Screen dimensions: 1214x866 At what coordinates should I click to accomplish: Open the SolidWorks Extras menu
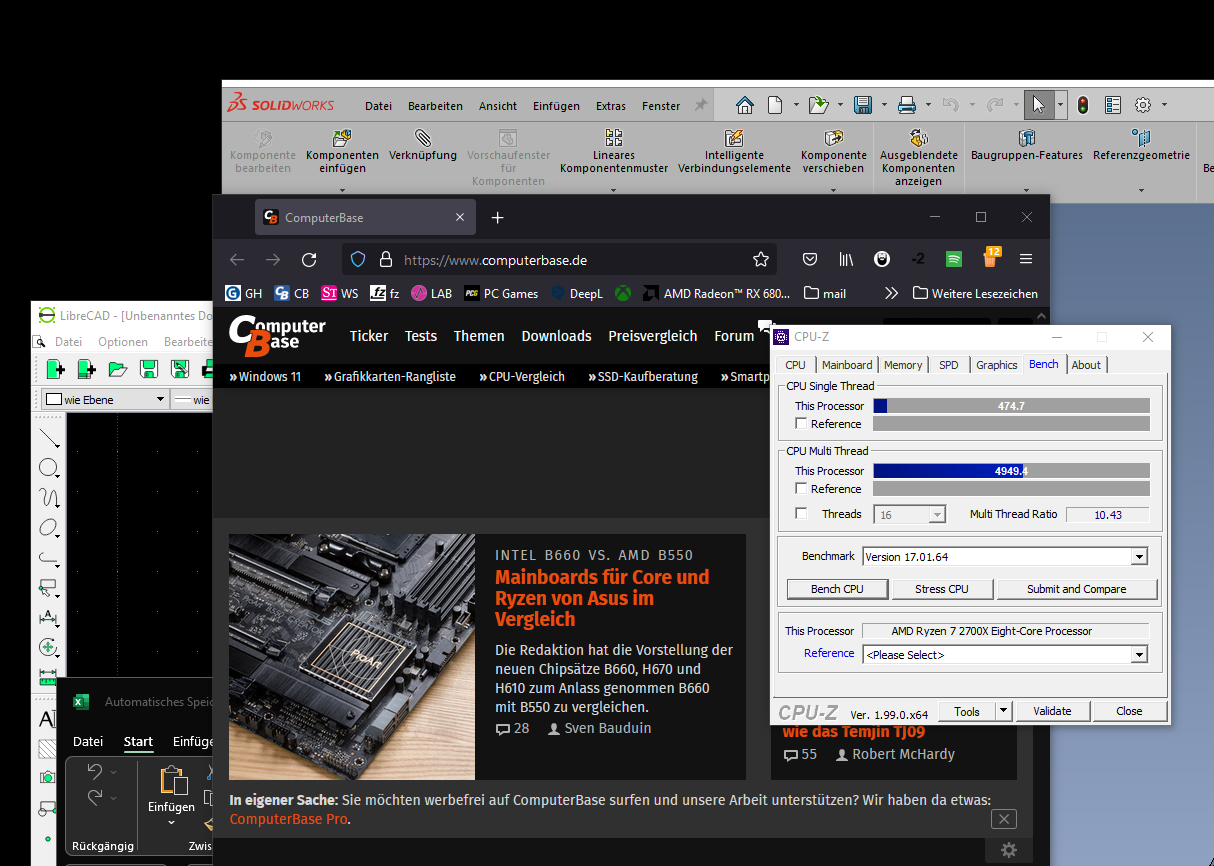[611, 106]
